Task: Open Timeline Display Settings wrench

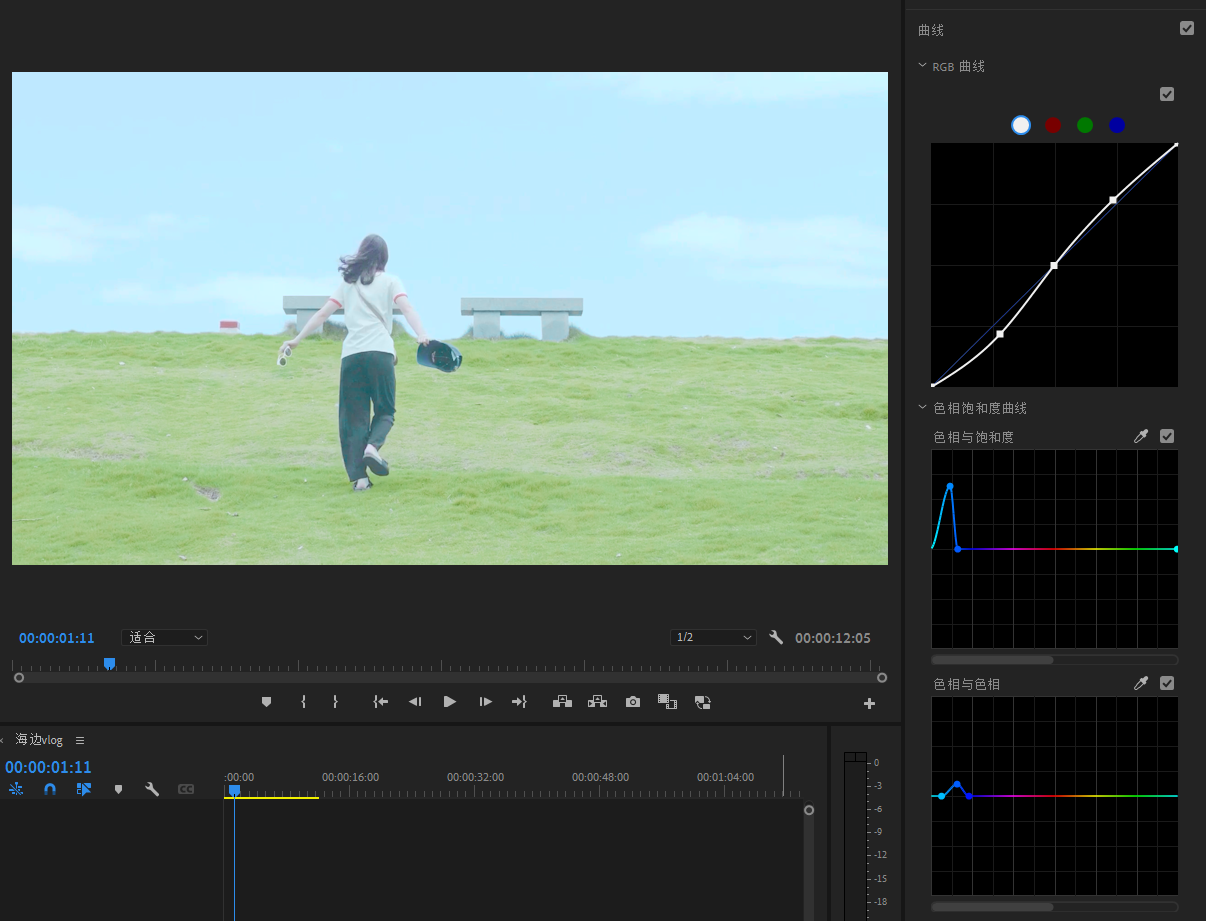Action: pyautogui.click(x=152, y=789)
